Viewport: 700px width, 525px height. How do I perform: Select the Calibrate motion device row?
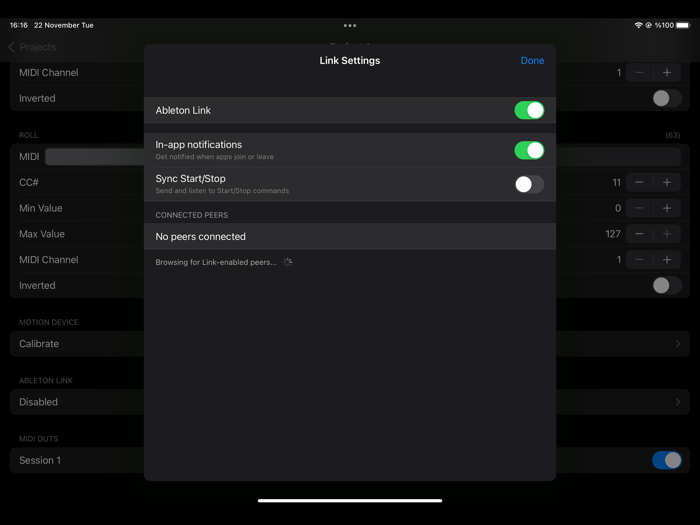point(350,344)
